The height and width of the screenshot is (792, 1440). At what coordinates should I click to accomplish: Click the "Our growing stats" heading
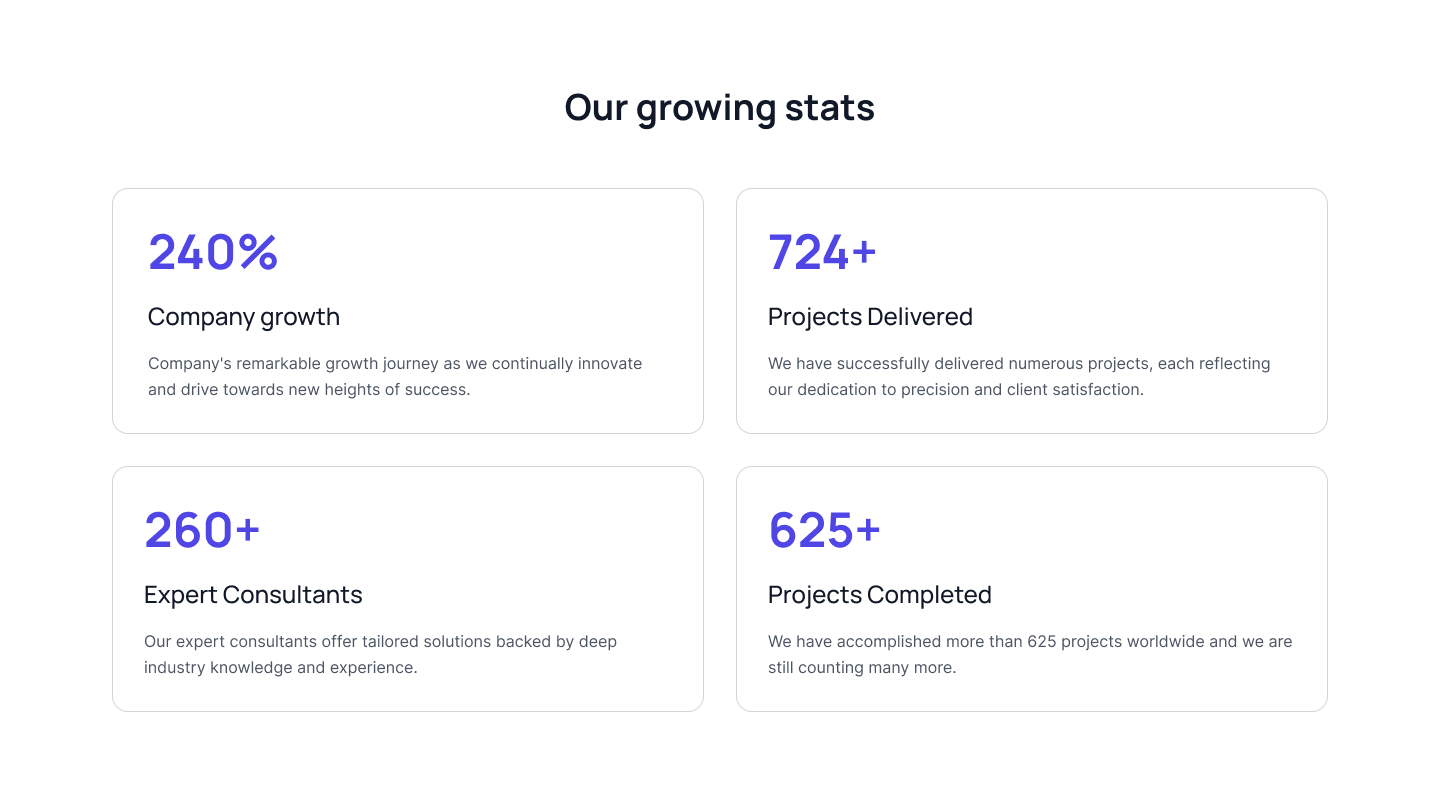[x=719, y=108]
